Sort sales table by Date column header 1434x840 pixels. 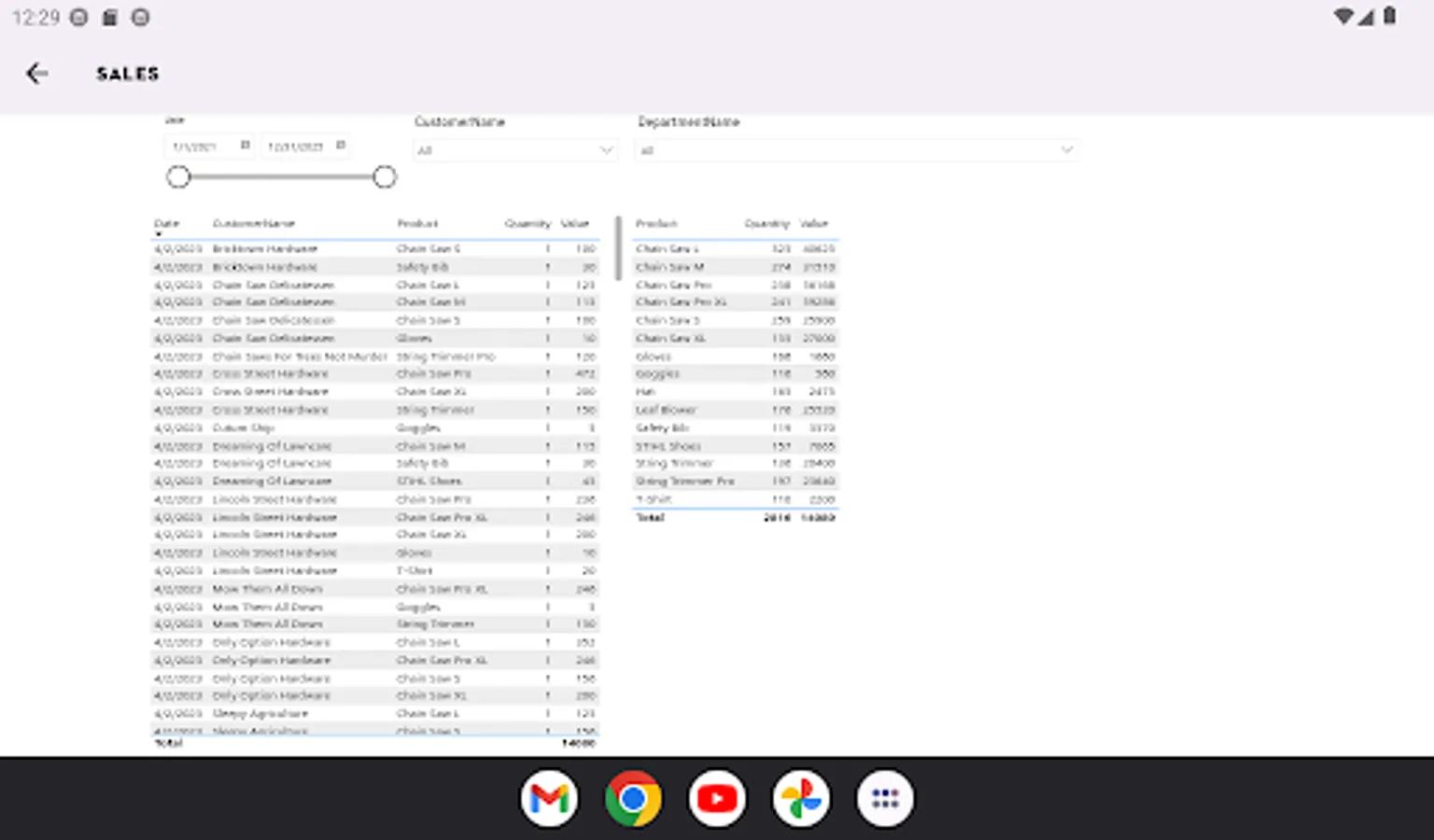point(166,224)
